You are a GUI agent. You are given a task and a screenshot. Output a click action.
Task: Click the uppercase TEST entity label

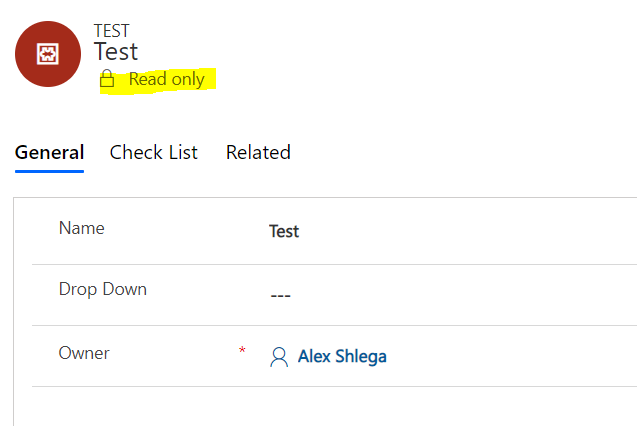click(111, 31)
